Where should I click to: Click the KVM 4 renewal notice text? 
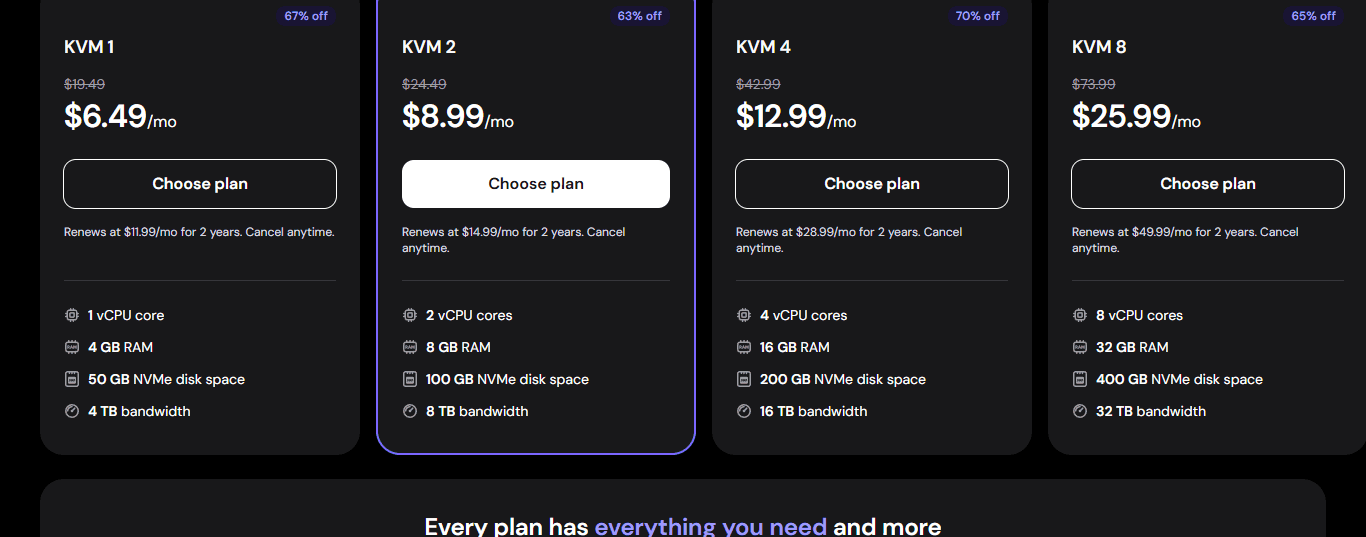click(x=849, y=240)
